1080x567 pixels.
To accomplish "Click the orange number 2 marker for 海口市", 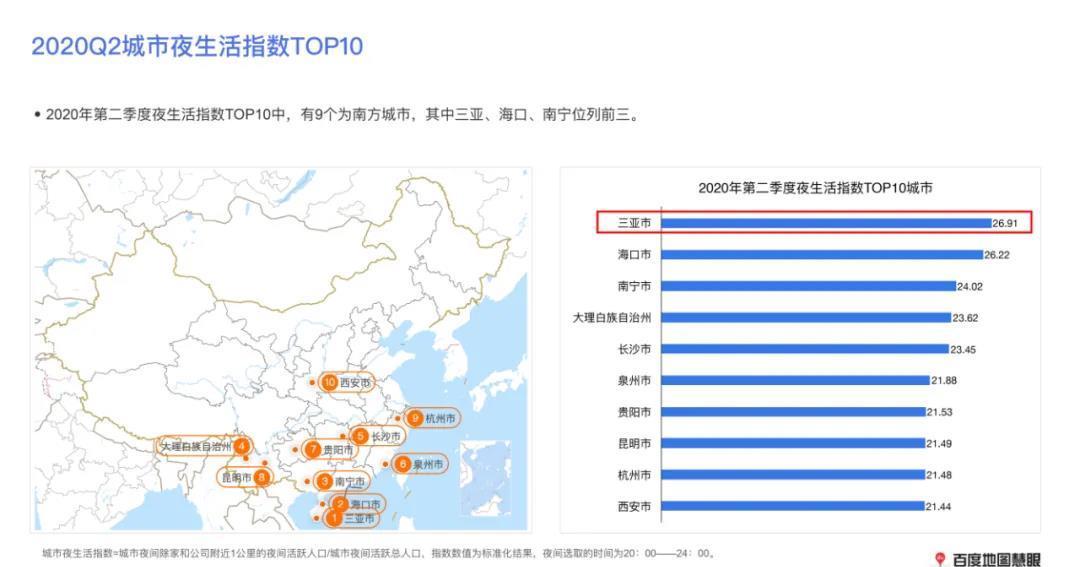I will [340, 504].
